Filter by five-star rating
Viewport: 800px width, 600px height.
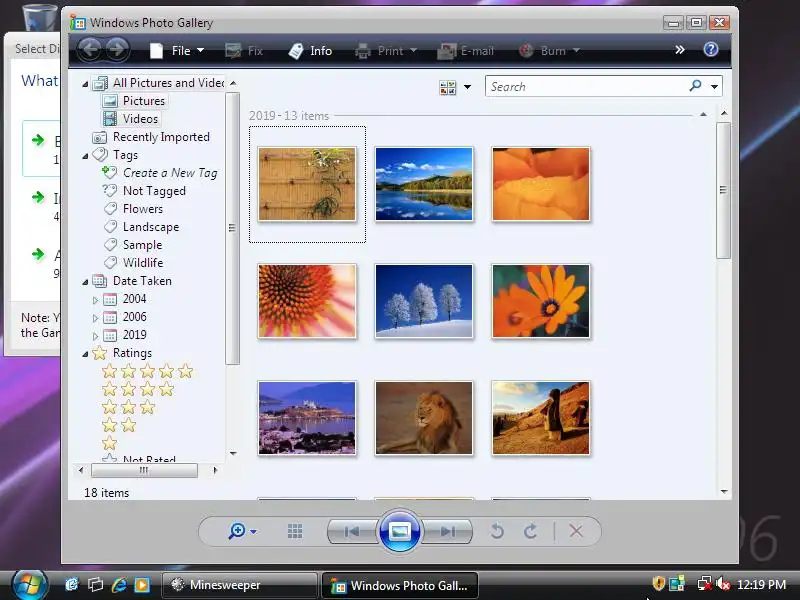click(147, 371)
